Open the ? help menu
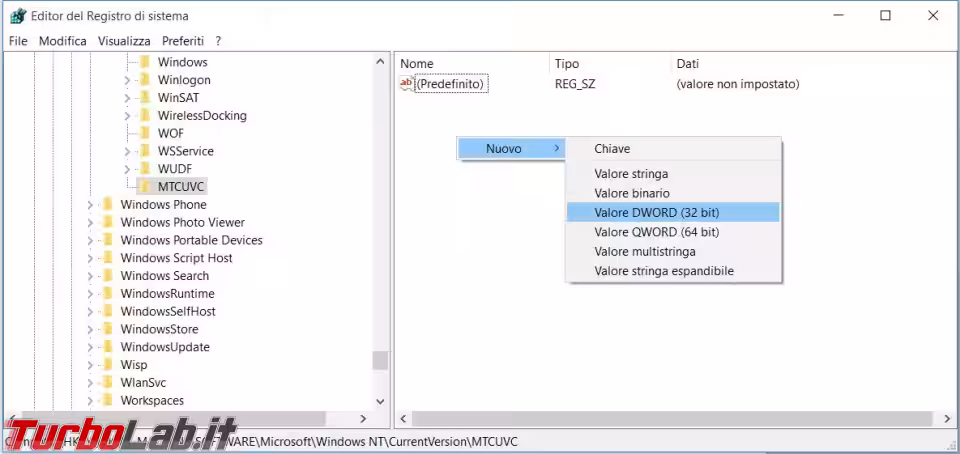This screenshot has width=960, height=454. pyautogui.click(x=218, y=41)
